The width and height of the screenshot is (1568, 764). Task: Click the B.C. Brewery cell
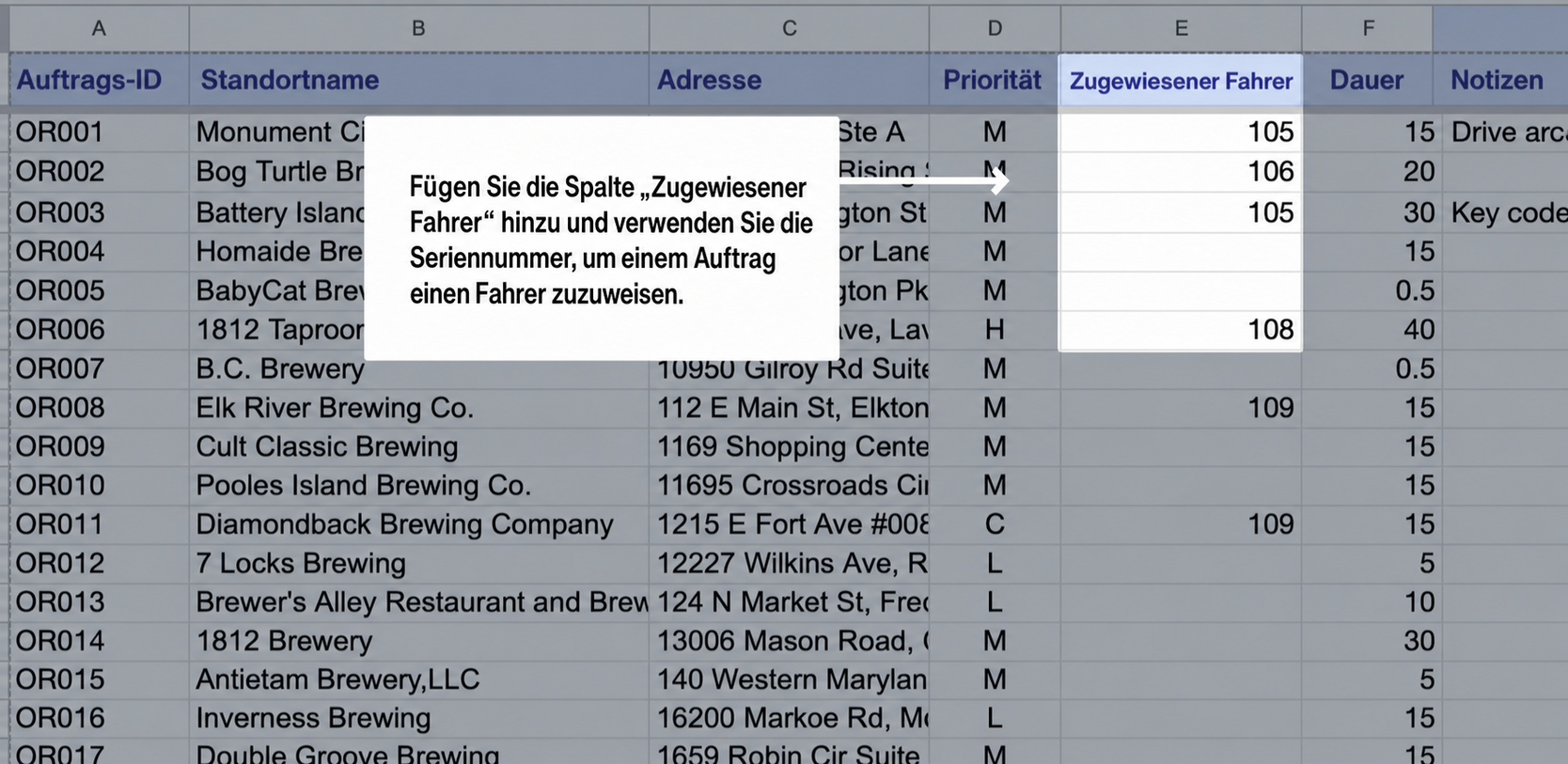[x=418, y=370]
